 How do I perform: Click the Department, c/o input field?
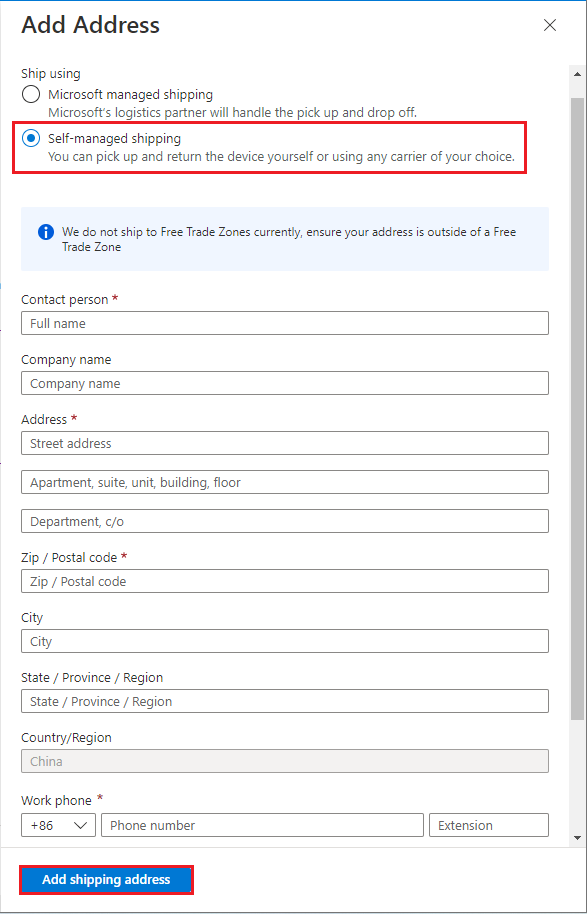(284, 521)
